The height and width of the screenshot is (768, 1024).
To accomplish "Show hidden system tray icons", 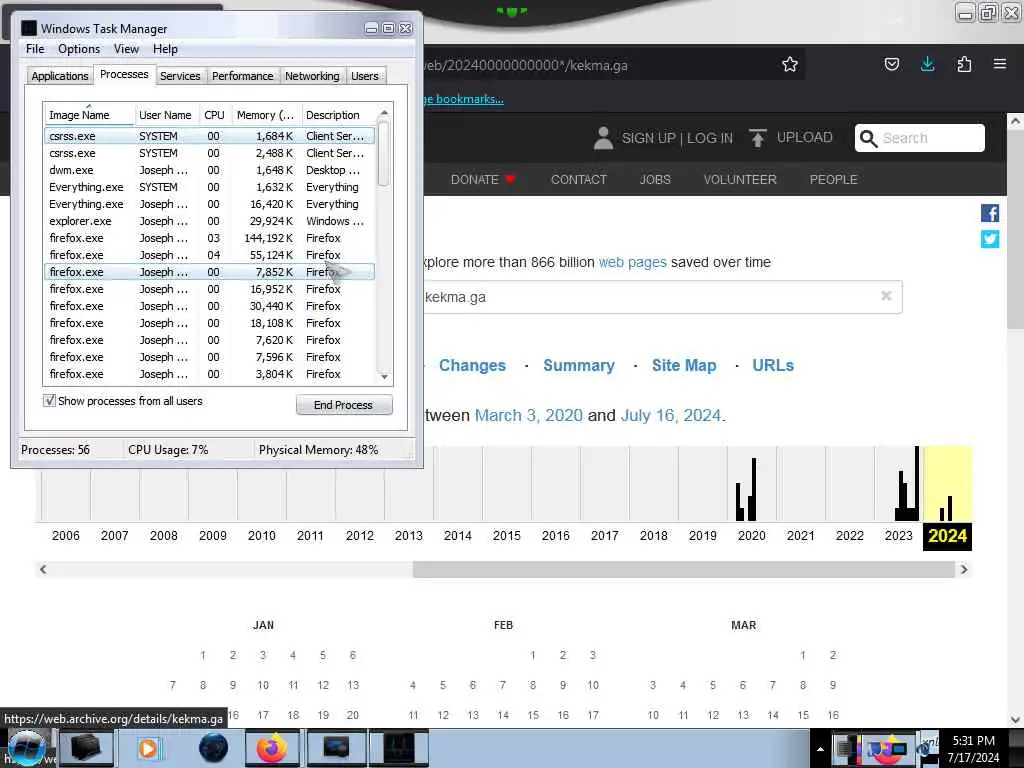I will pyautogui.click(x=820, y=750).
